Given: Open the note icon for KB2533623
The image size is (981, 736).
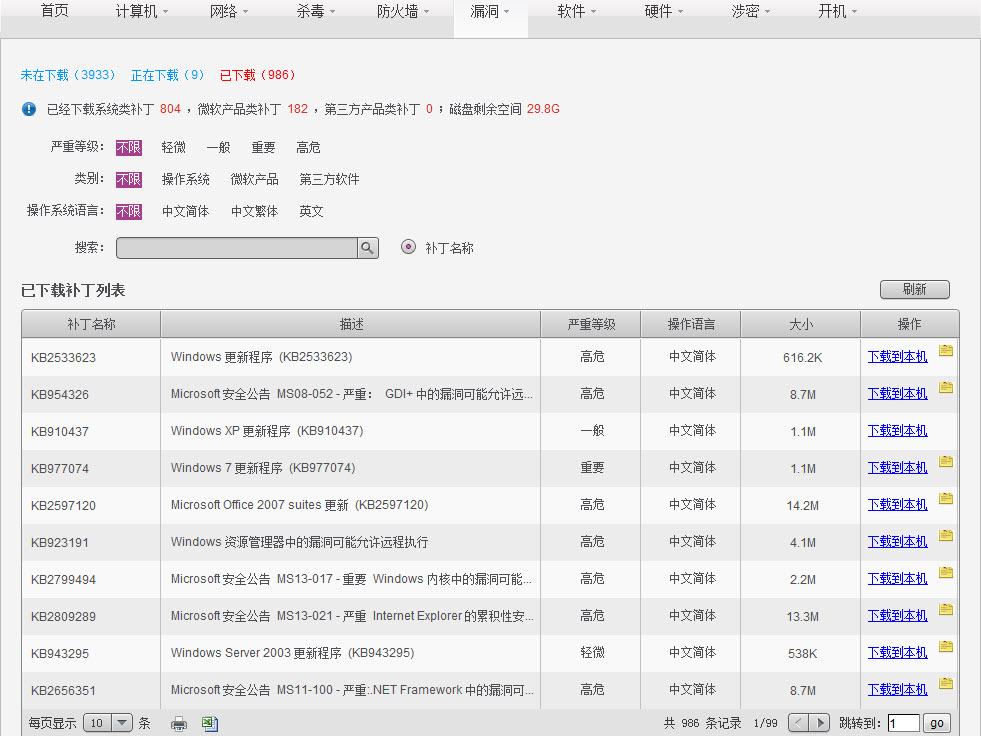Looking at the screenshot, I should pos(945,351).
